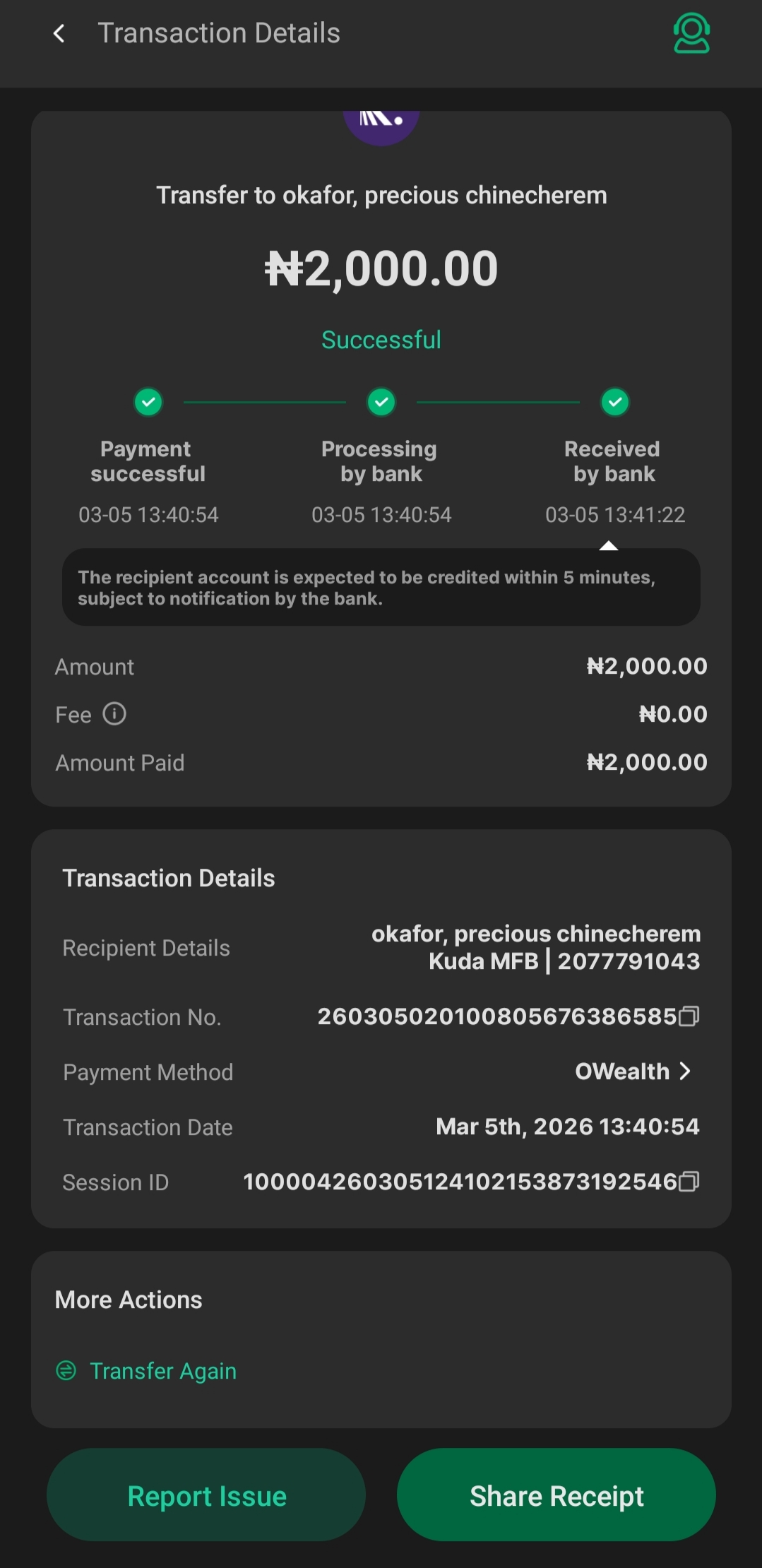Screen dimensions: 762x1568
Task: Tap the Transaction Details page title
Action: (x=219, y=33)
